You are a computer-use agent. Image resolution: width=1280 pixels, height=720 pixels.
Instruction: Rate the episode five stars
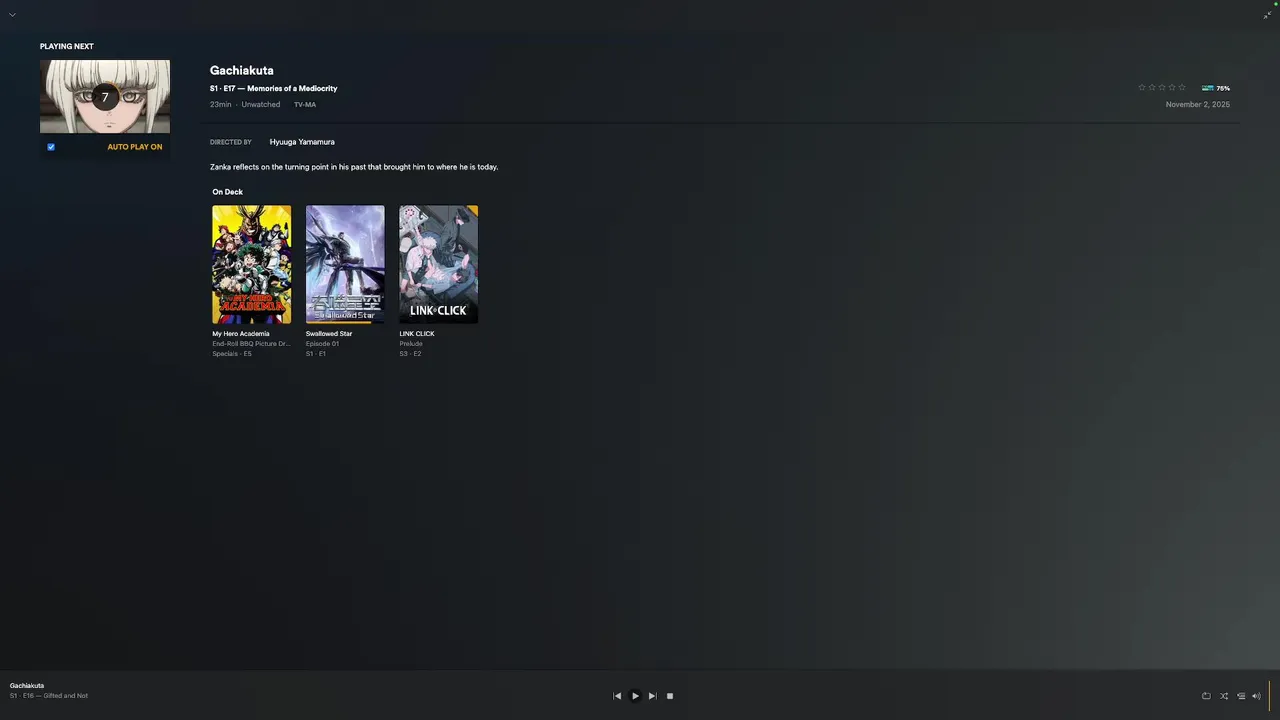tap(1182, 88)
